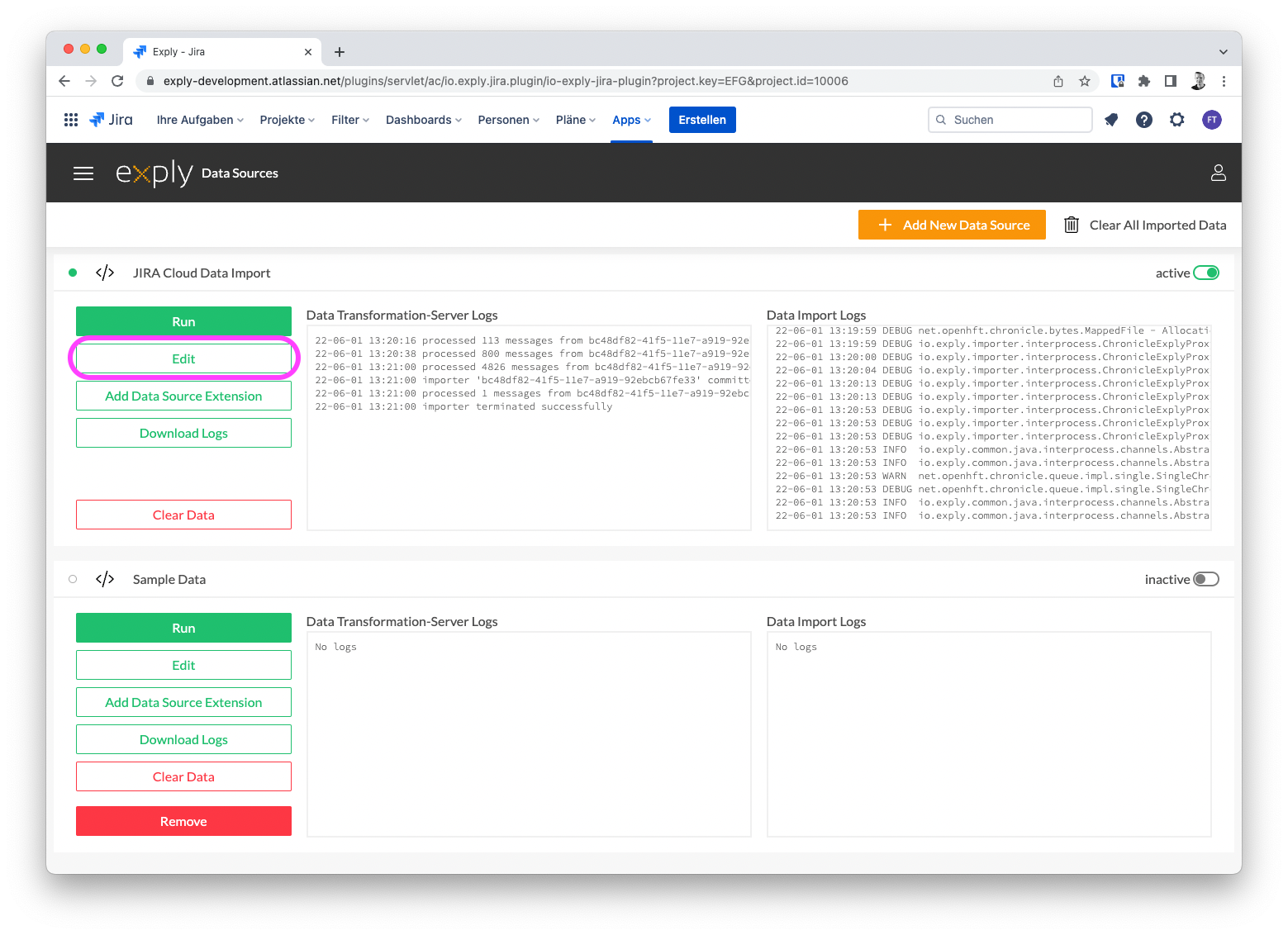Click the Jira logo

(x=111, y=120)
